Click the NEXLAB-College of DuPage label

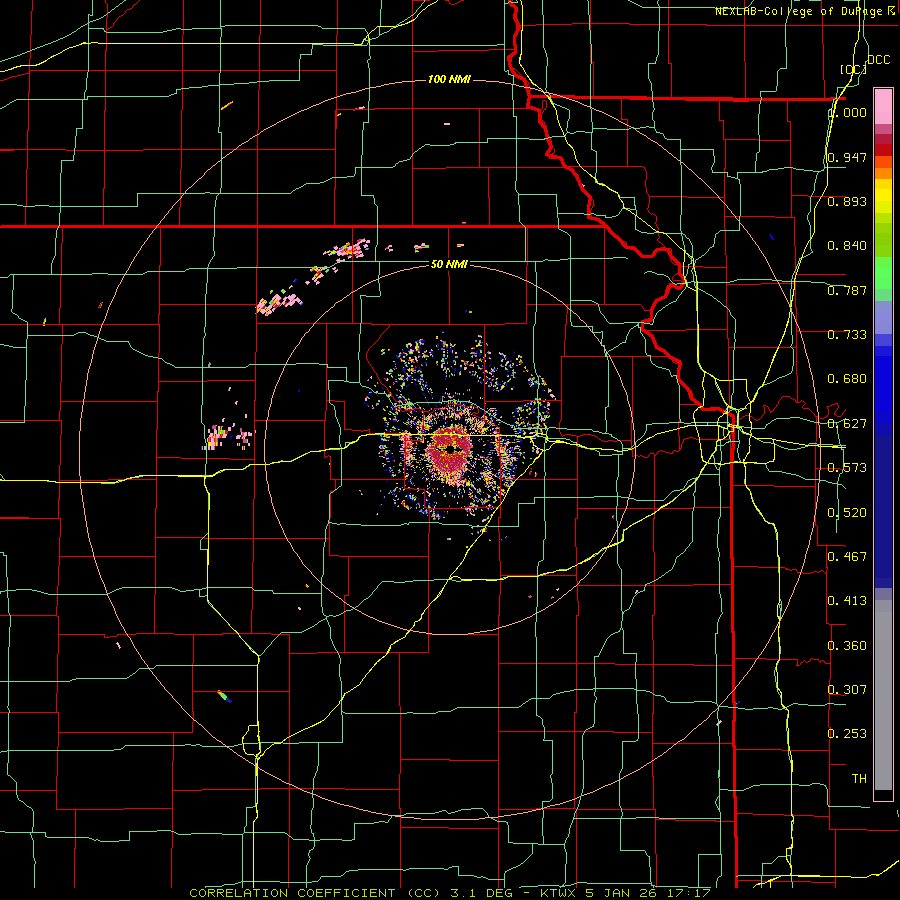point(805,11)
